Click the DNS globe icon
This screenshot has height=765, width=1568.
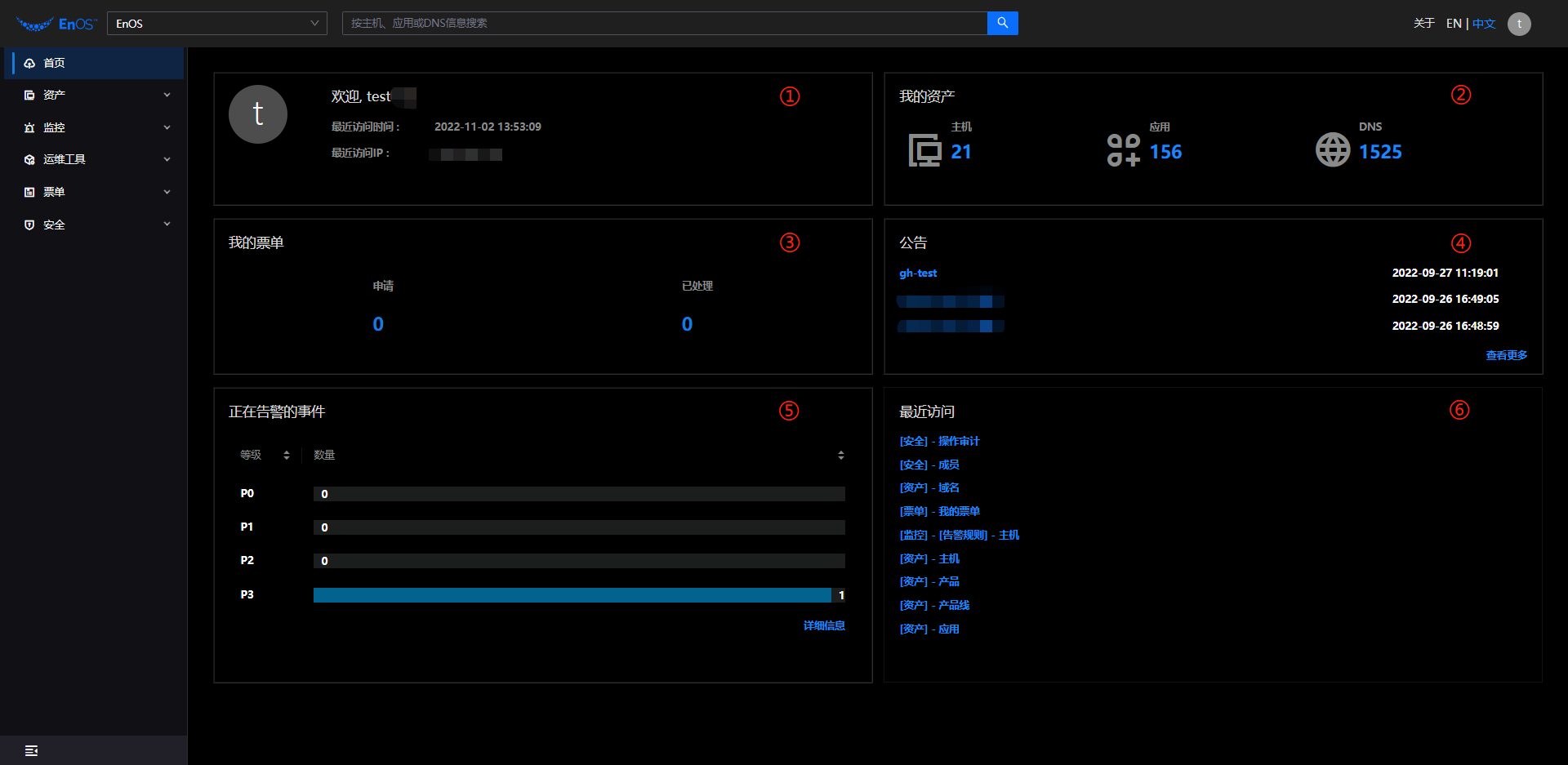coord(1333,150)
